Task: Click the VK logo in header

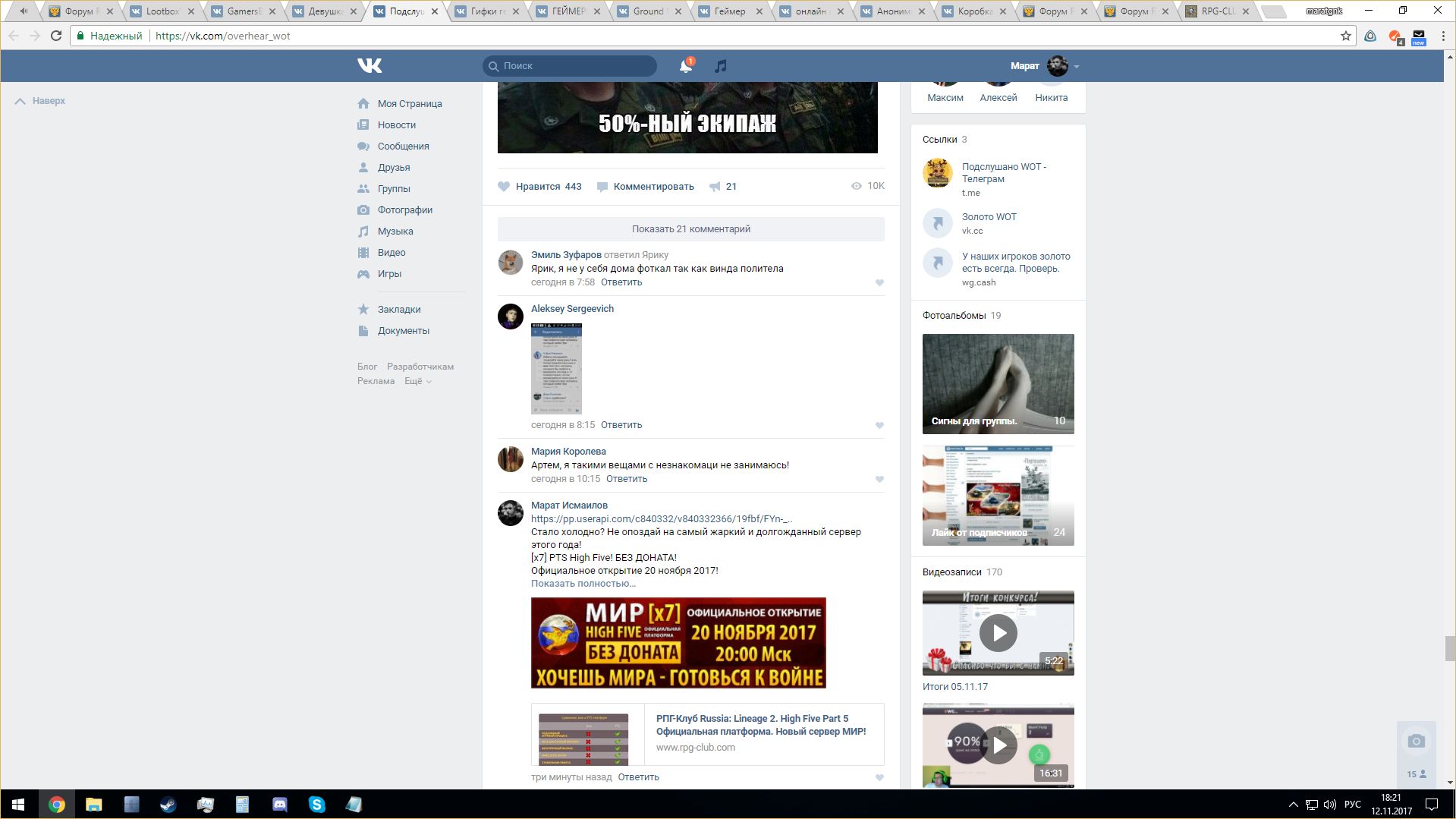Action: [370, 66]
